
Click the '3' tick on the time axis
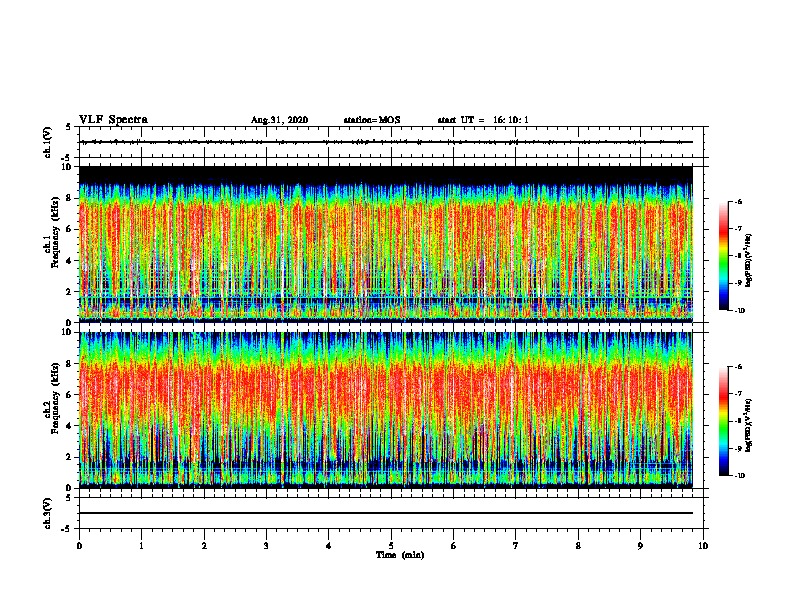(266, 546)
